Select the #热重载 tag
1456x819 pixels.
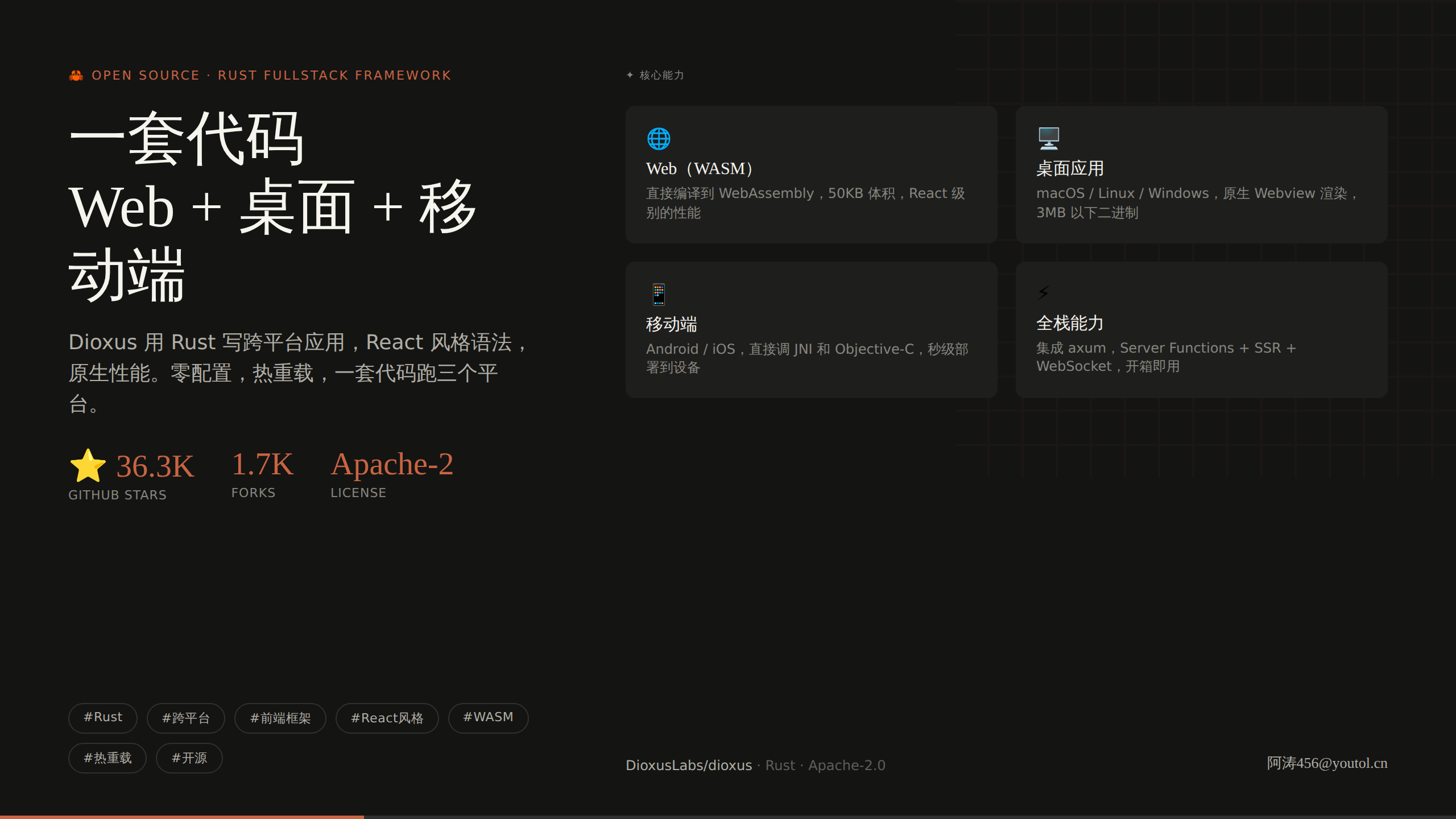[107, 758]
